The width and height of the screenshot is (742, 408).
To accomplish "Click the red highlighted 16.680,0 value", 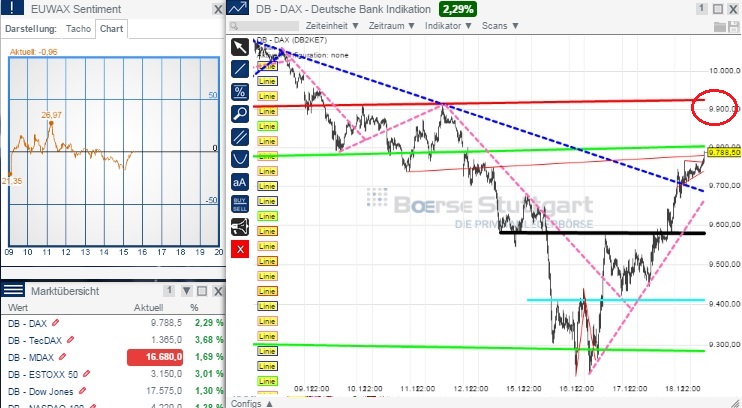I will tap(155, 357).
